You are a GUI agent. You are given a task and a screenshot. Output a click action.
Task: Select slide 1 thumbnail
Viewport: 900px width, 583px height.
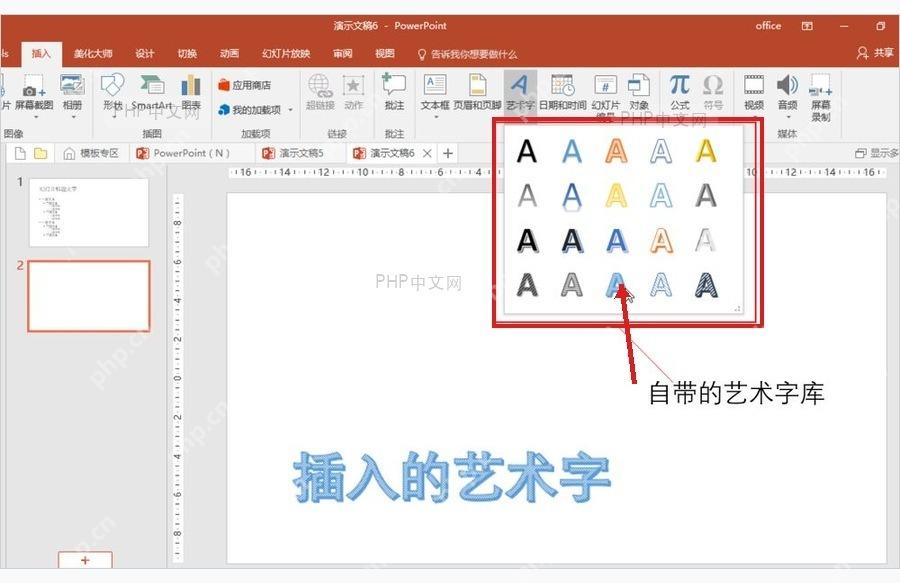pos(89,212)
